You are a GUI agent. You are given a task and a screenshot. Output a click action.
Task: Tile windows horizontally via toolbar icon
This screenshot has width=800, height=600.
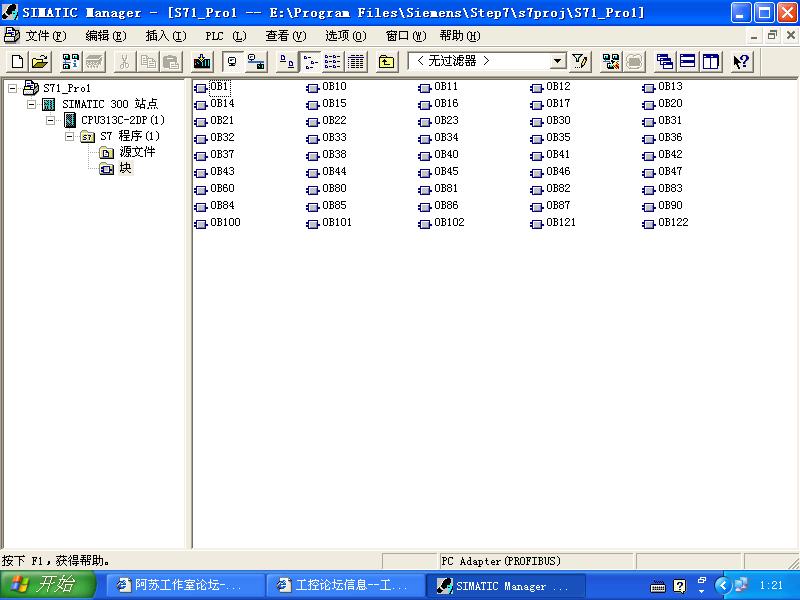(x=687, y=62)
